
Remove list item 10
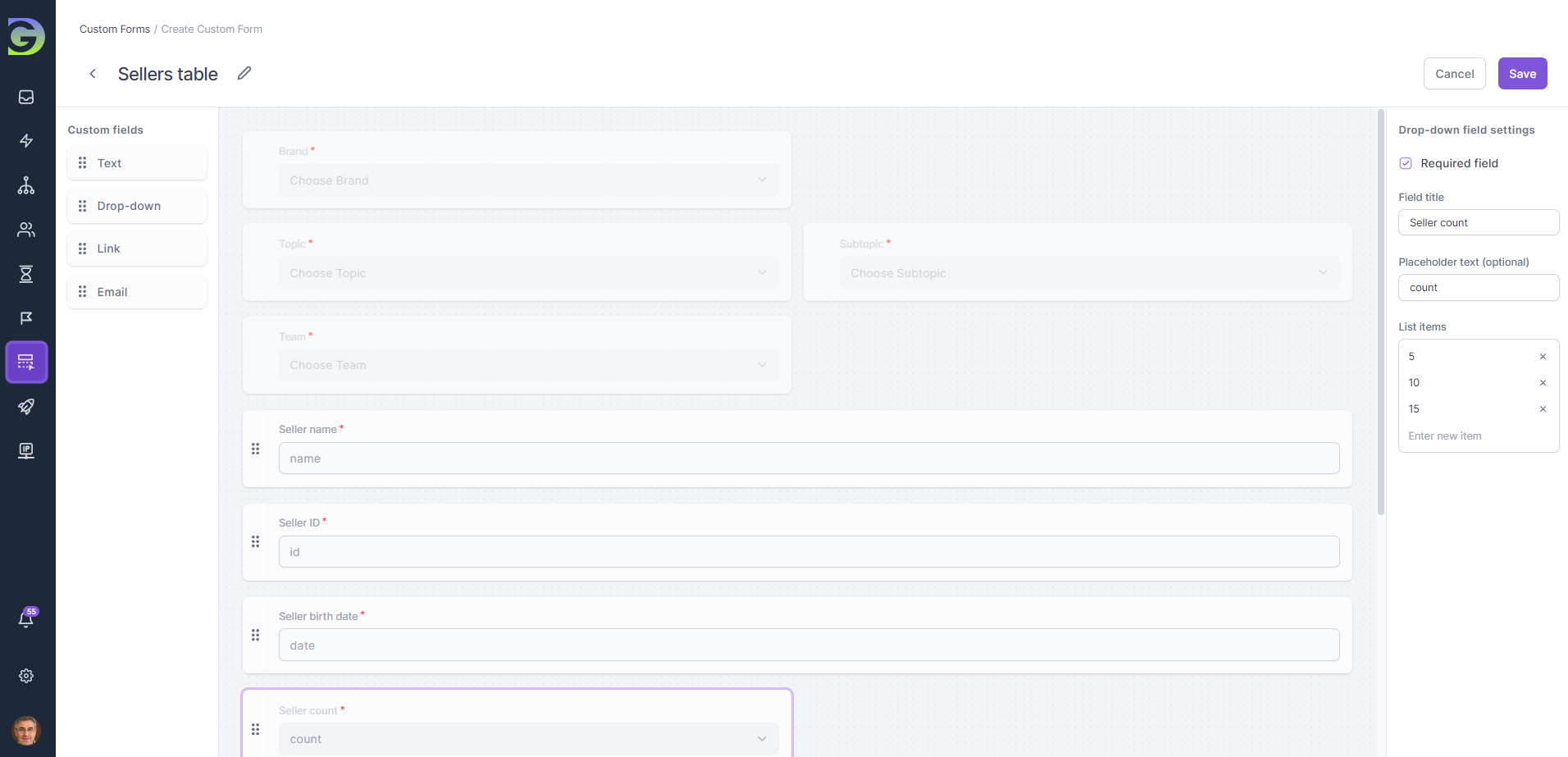pos(1543,383)
